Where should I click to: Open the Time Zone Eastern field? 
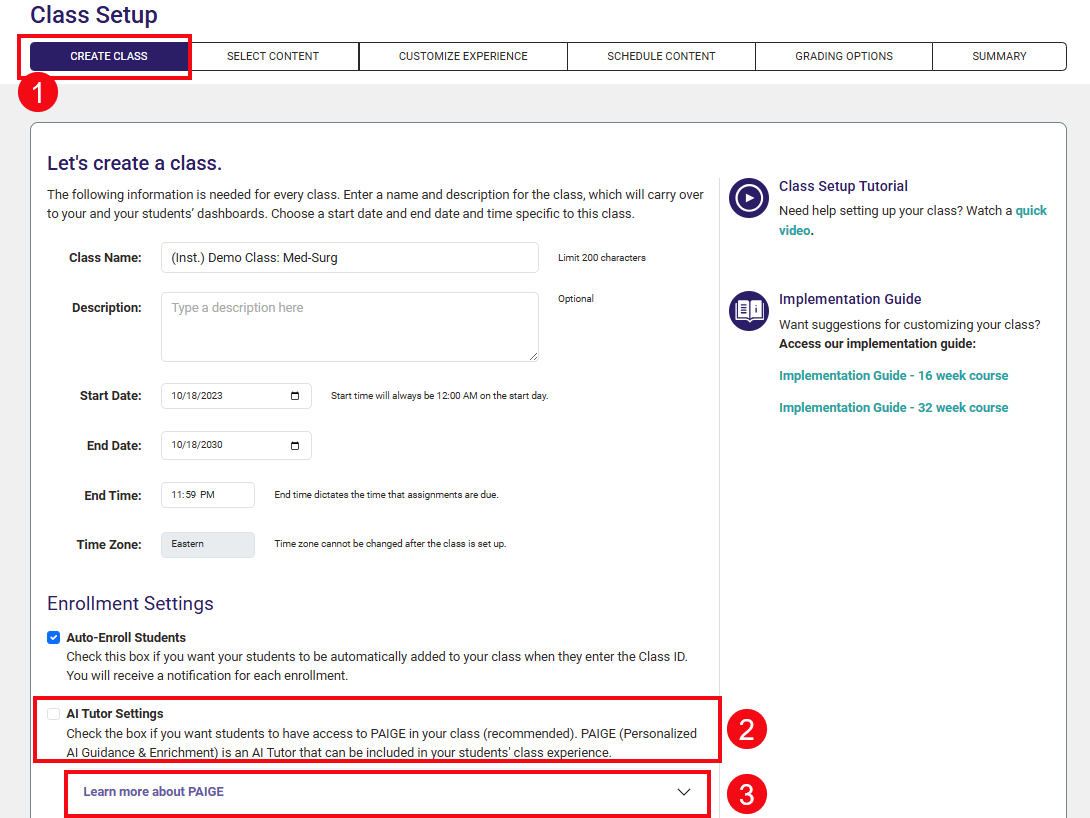coord(208,545)
